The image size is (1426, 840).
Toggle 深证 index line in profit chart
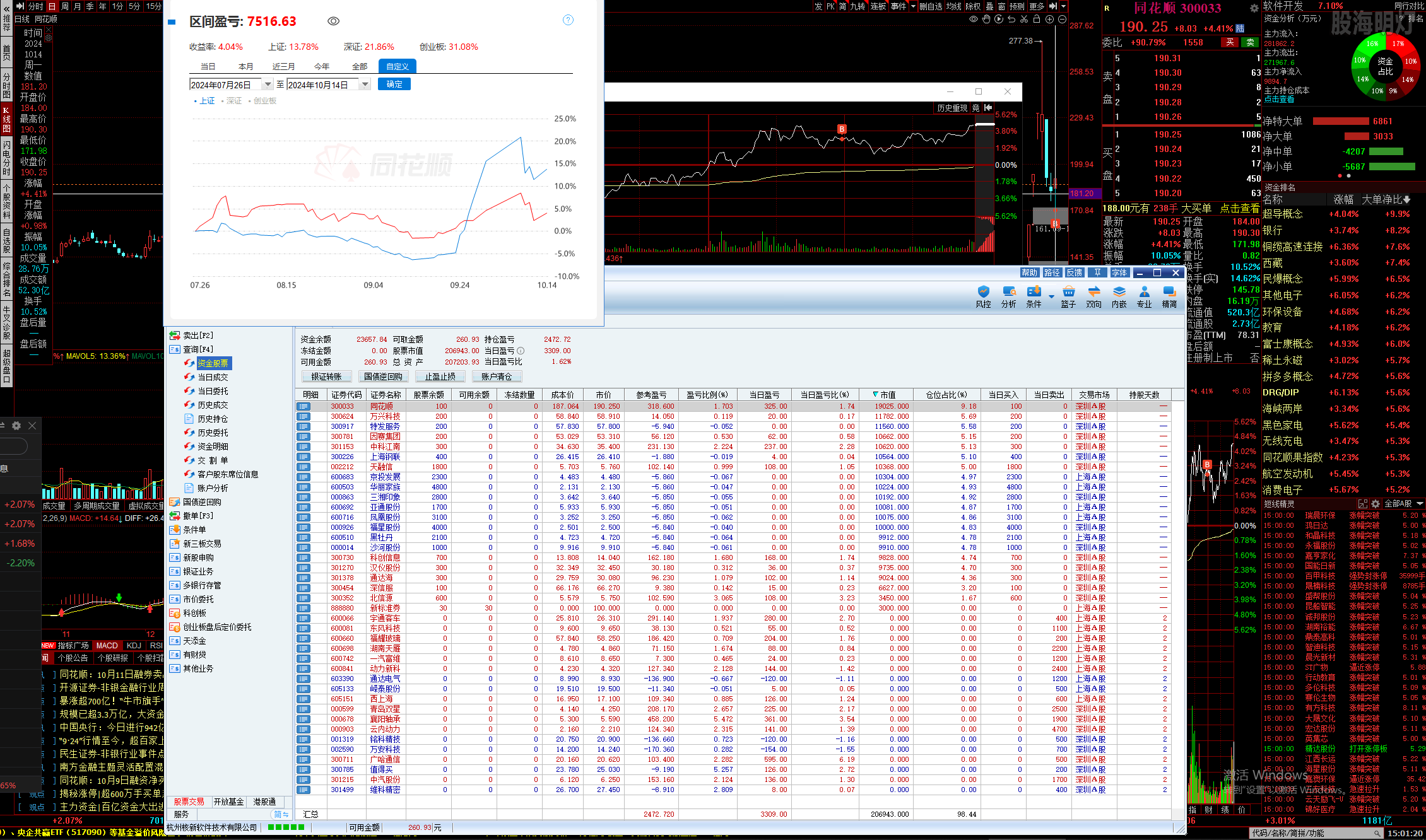pos(232,101)
